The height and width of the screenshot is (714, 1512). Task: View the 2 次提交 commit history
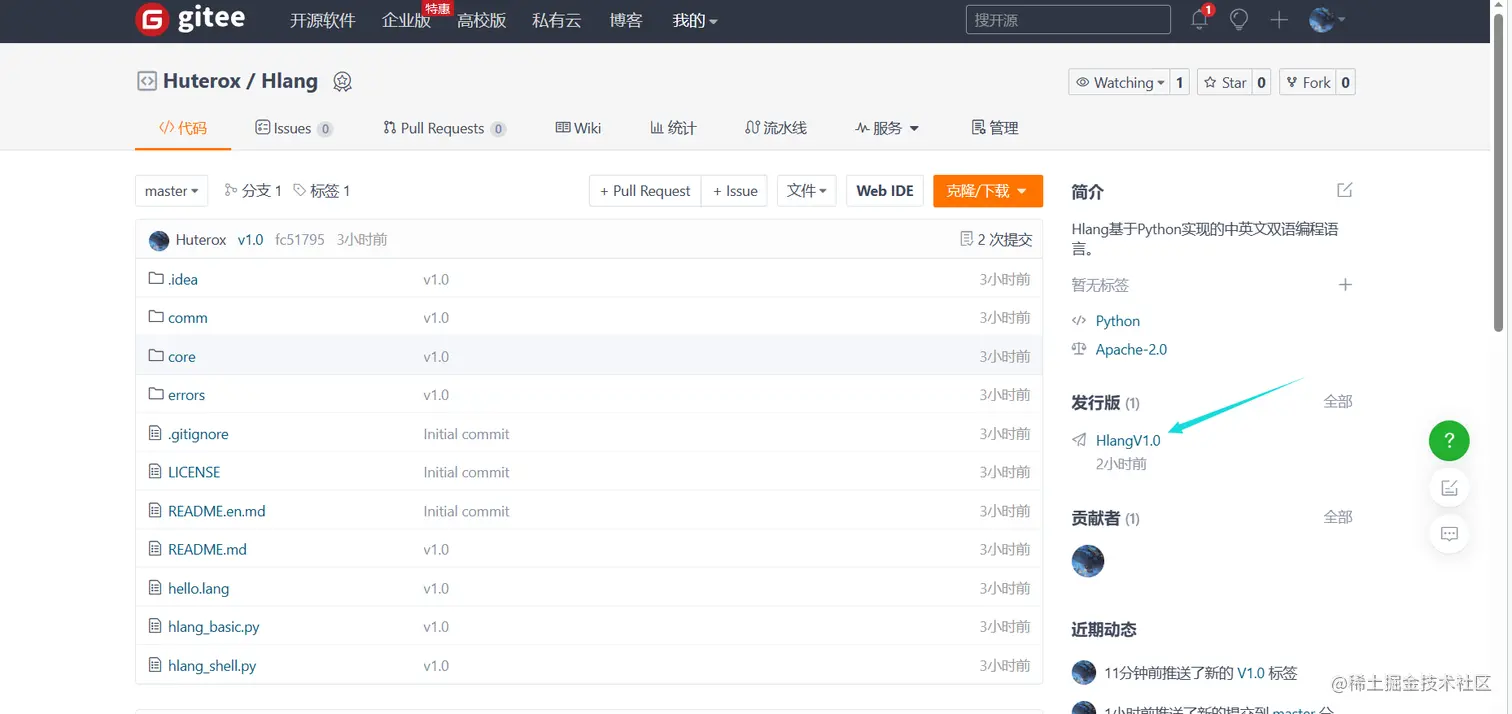point(996,240)
